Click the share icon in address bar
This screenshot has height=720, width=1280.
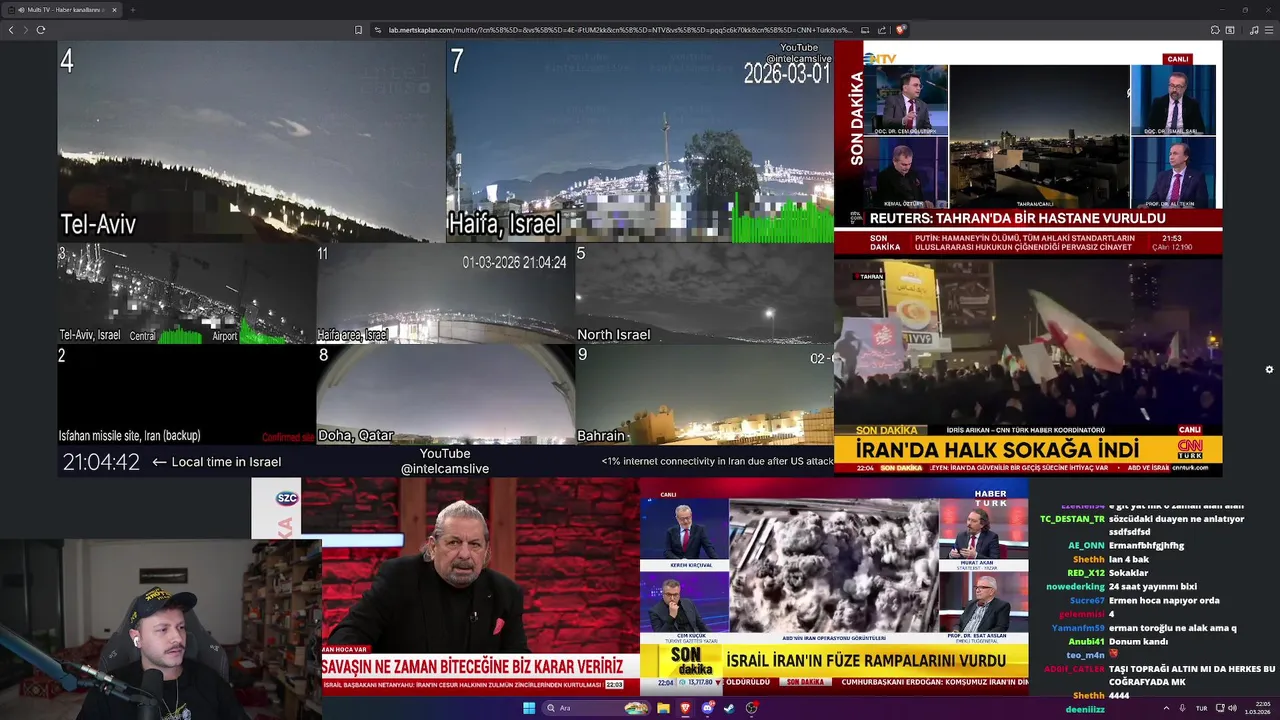point(882,30)
